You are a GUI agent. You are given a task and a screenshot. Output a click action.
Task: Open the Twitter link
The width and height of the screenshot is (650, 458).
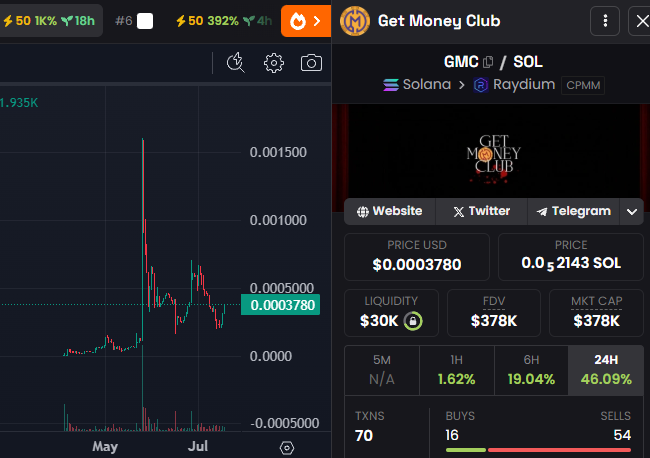click(x=481, y=211)
